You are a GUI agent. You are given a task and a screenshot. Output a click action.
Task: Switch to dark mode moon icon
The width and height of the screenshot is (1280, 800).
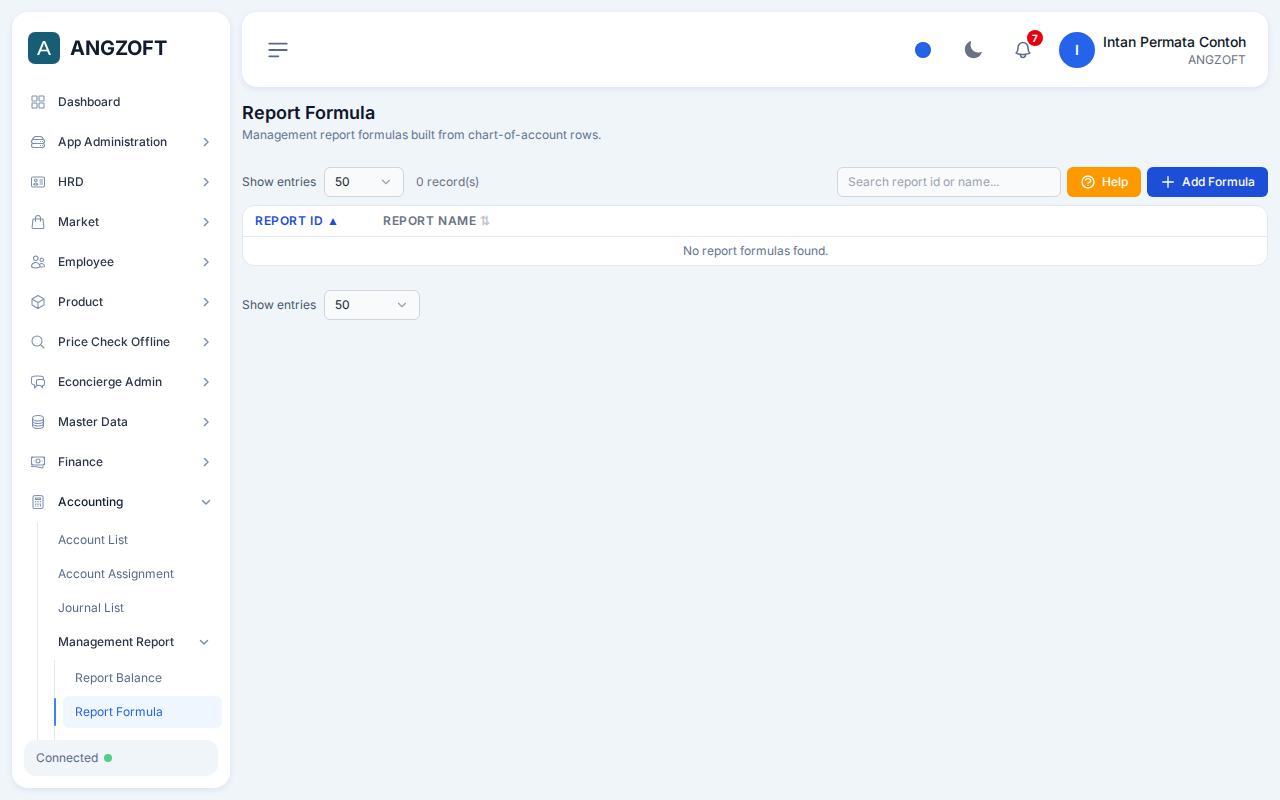click(973, 50)
